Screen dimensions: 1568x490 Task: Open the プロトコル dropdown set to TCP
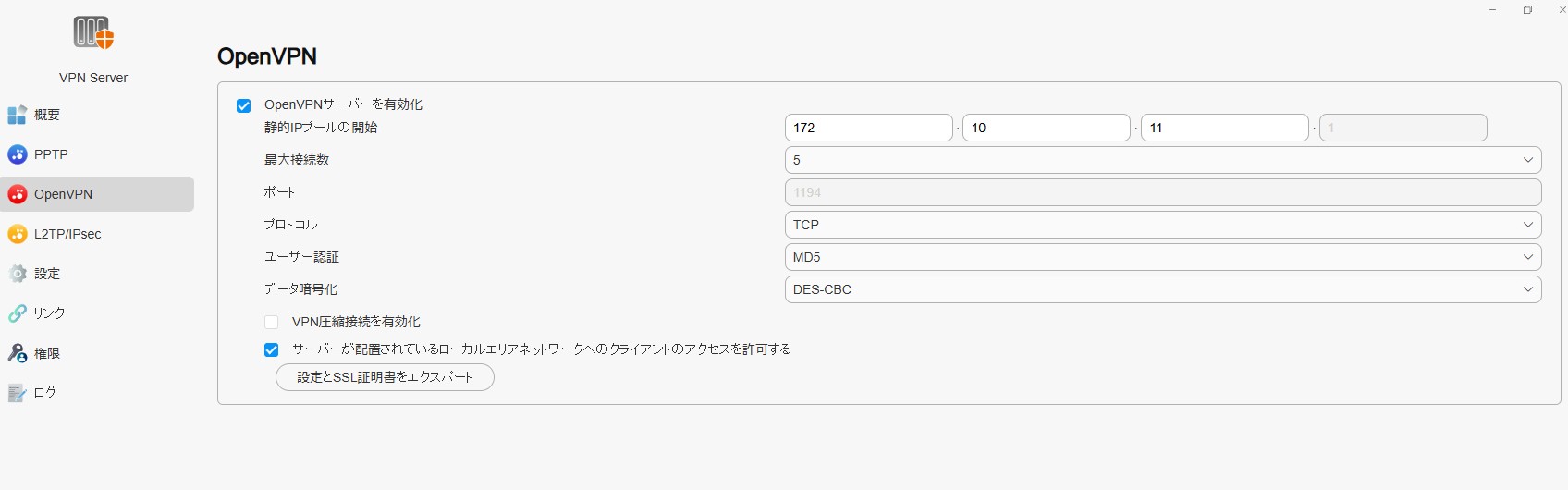(x=1162, y=225)
